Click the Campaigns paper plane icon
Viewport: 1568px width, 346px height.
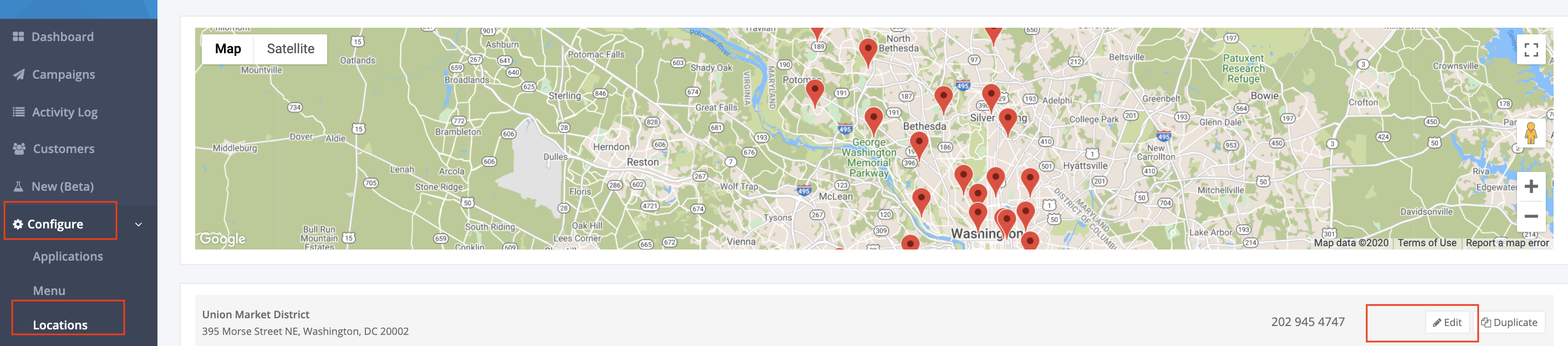[19, 74]
